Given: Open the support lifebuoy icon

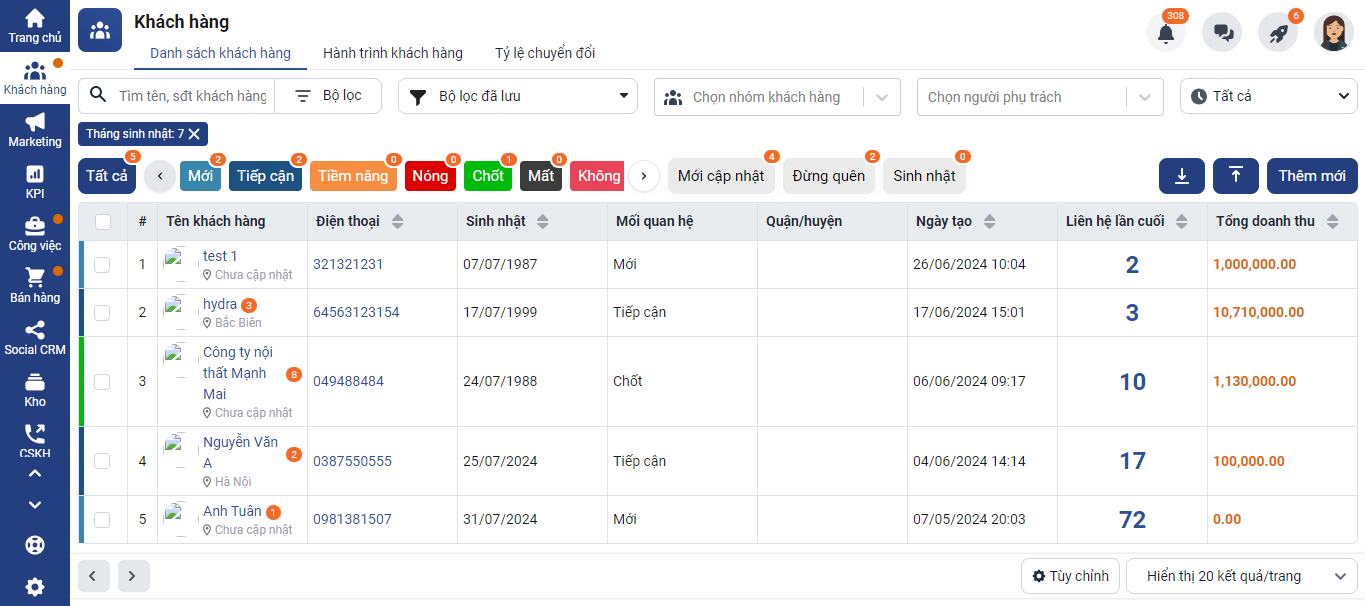Looking at the screenshot, I should [x=35, y=546].
